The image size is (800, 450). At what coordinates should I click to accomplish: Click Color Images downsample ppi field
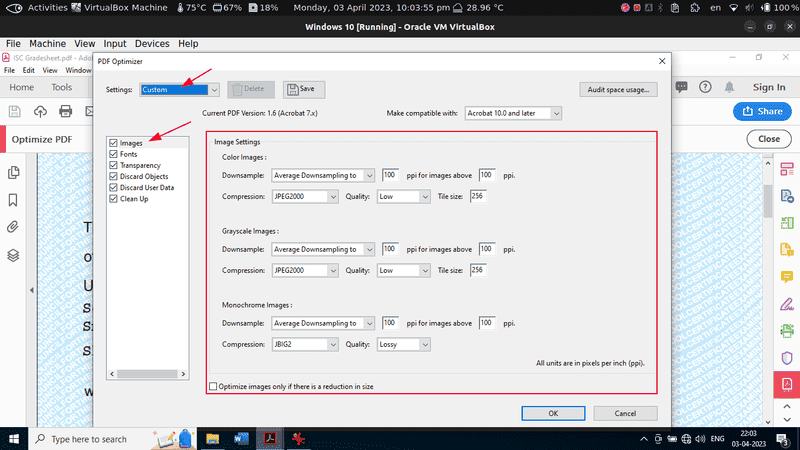pos(390,175)
